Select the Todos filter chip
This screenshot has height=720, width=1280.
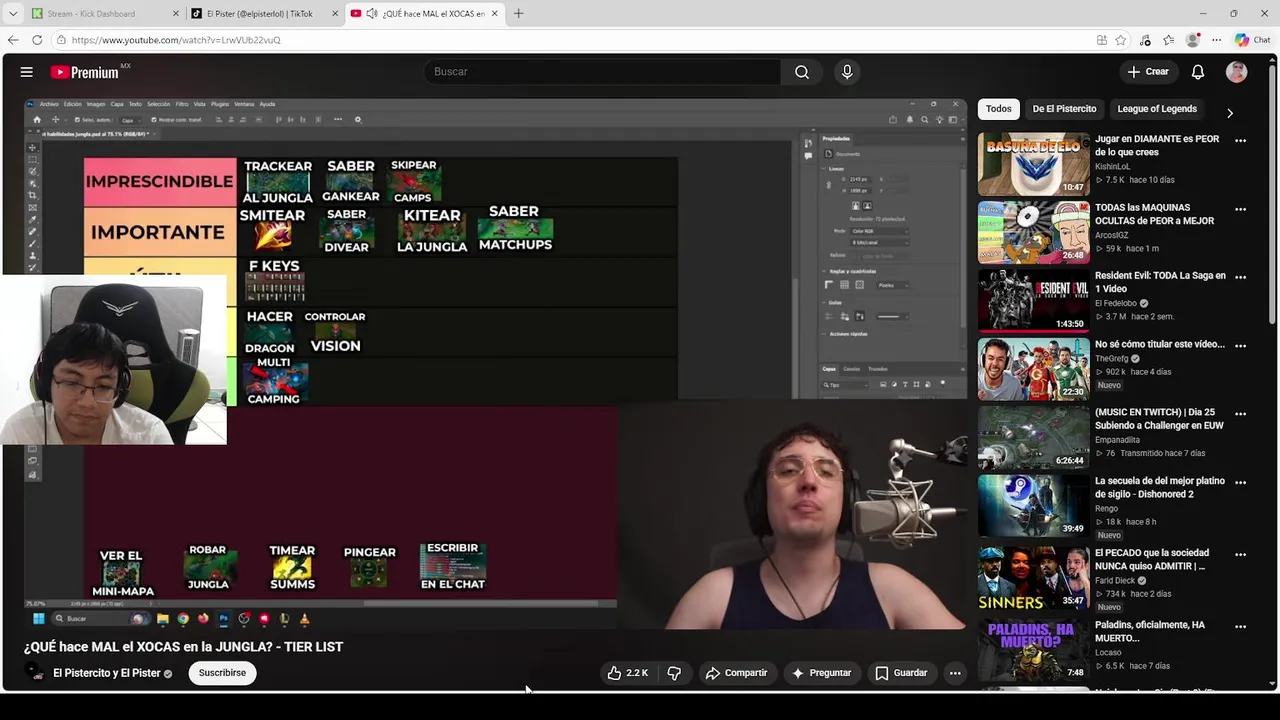pos(998,109)
